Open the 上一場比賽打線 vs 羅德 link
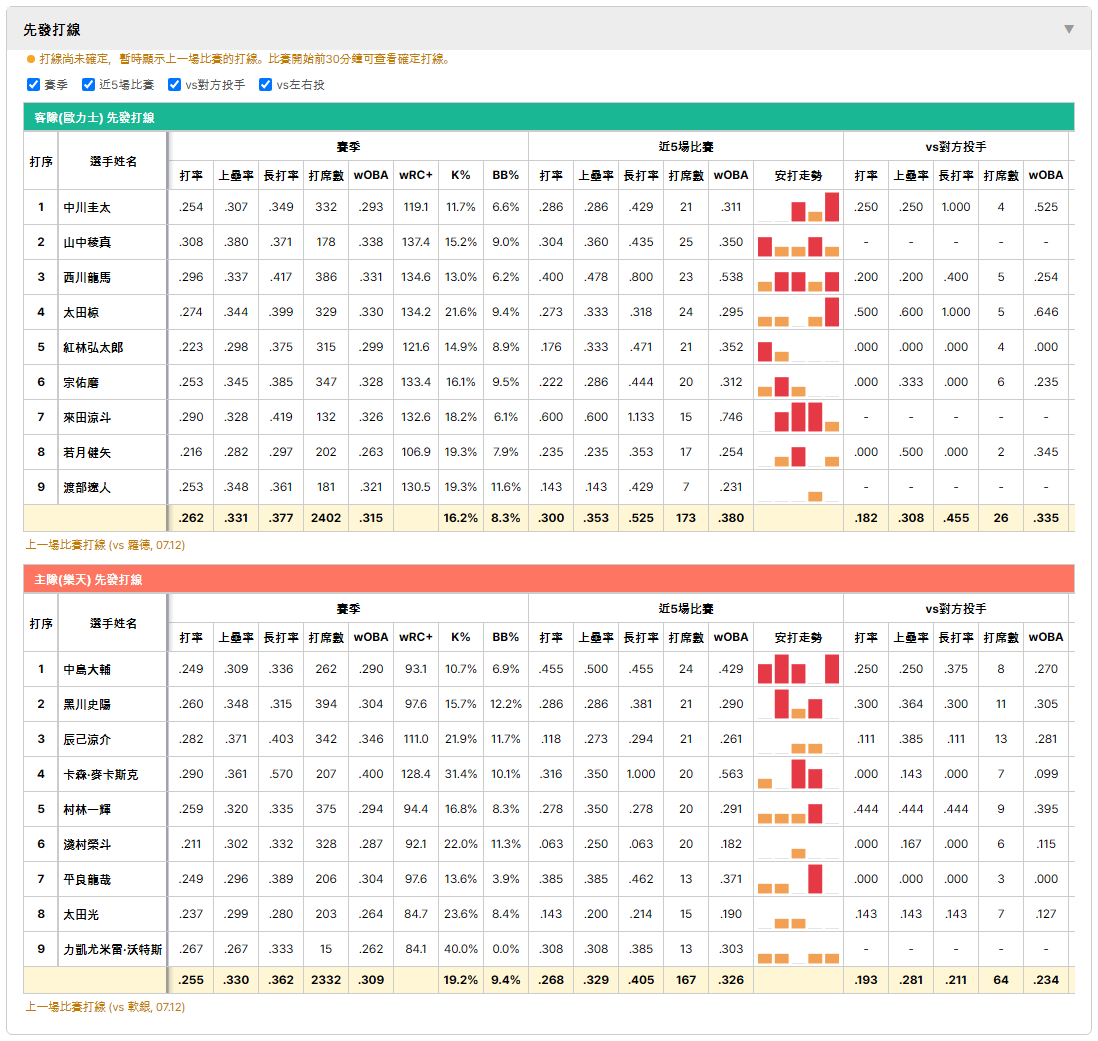The width and height of the screenshot is (1098, 1041). click(106, 545)
